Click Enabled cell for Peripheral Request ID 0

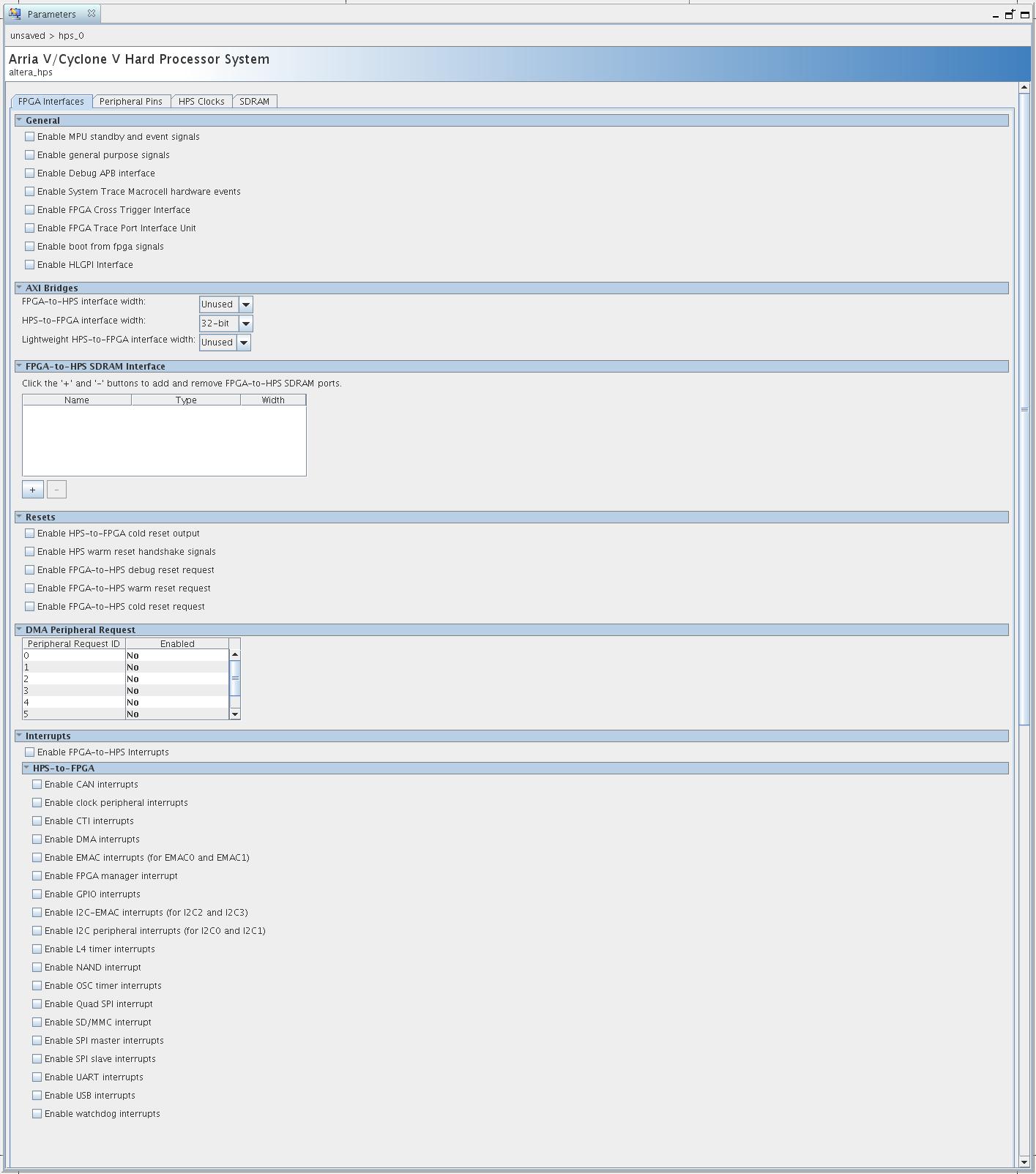tap(177, 656)
